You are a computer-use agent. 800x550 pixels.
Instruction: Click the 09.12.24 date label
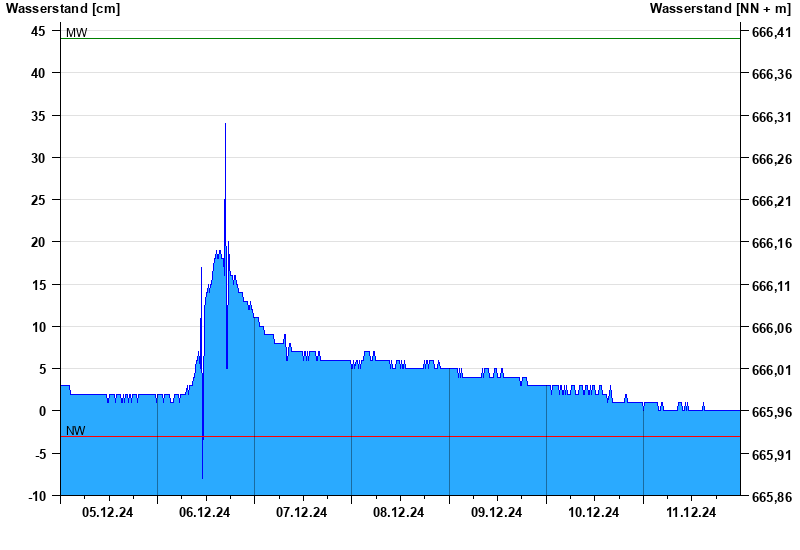click(497, 513)
